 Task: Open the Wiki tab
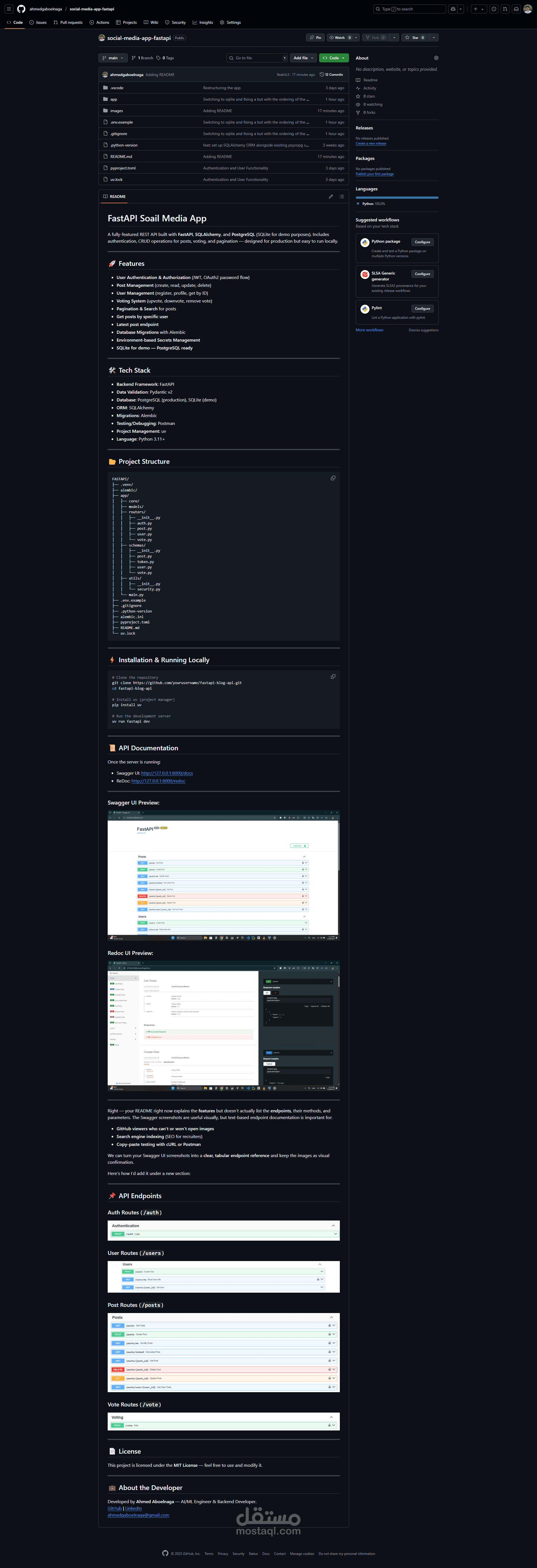(x=151, y=23)
